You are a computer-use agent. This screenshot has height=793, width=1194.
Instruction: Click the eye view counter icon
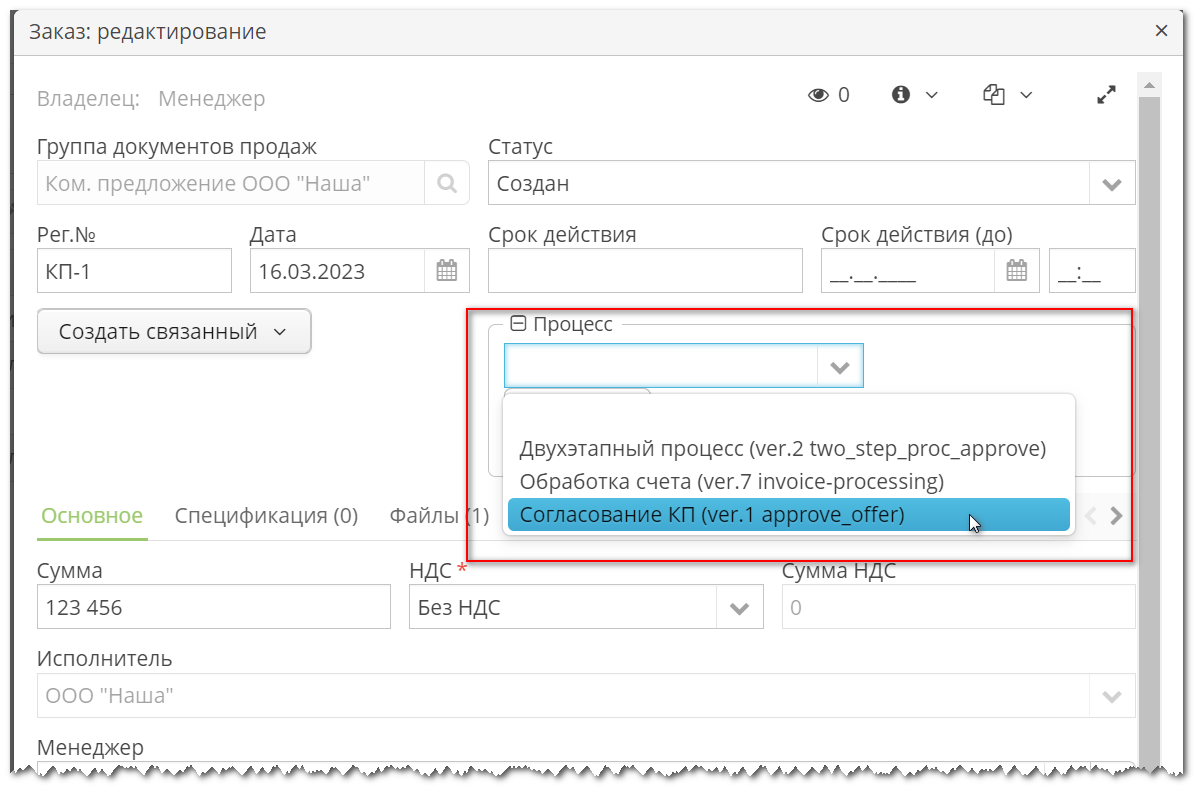point(819,95)
